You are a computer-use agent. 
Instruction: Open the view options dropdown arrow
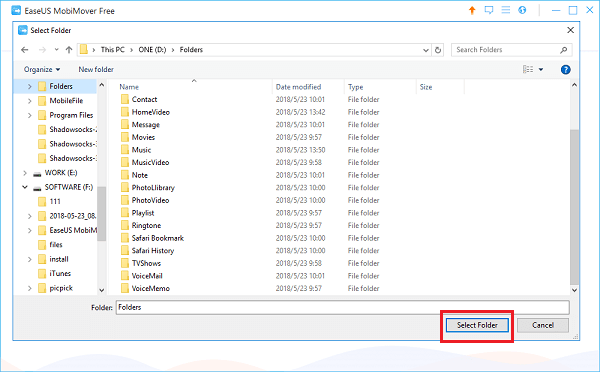541,69
